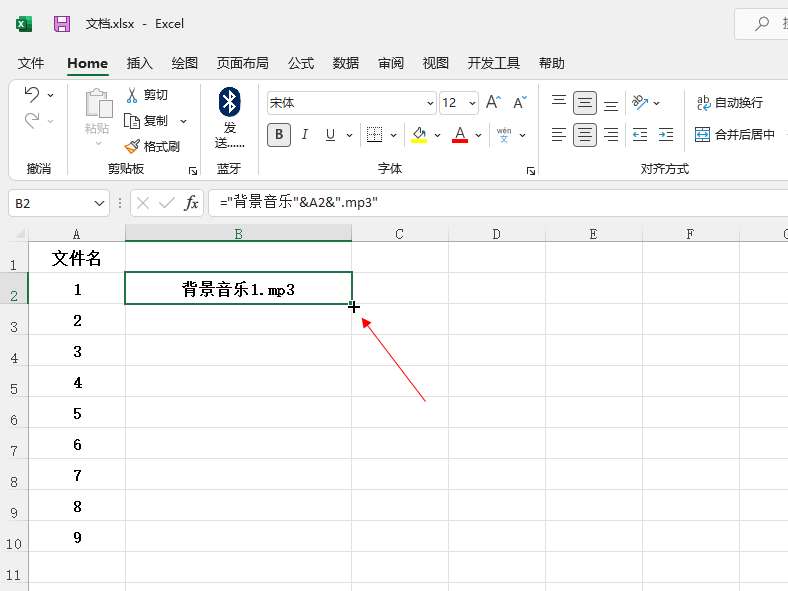The image size is (788, 591).
Task: Click inside the formula bar text
Action: coord(299,203)
